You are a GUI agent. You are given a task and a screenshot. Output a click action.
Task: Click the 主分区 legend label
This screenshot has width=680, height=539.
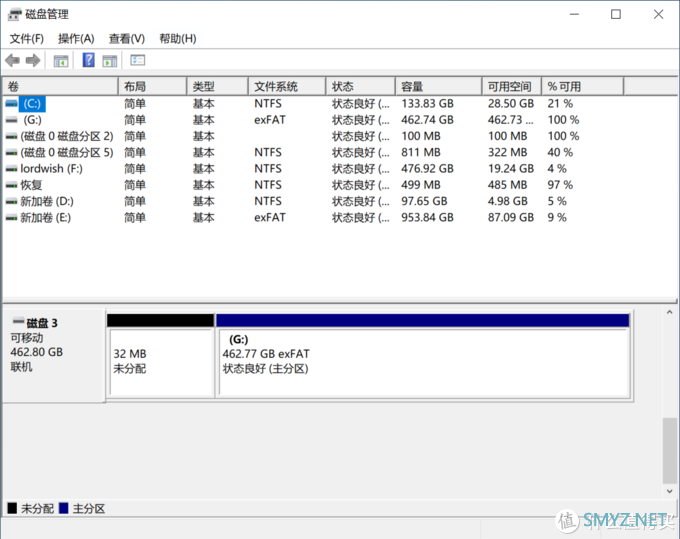click(89, 509)
